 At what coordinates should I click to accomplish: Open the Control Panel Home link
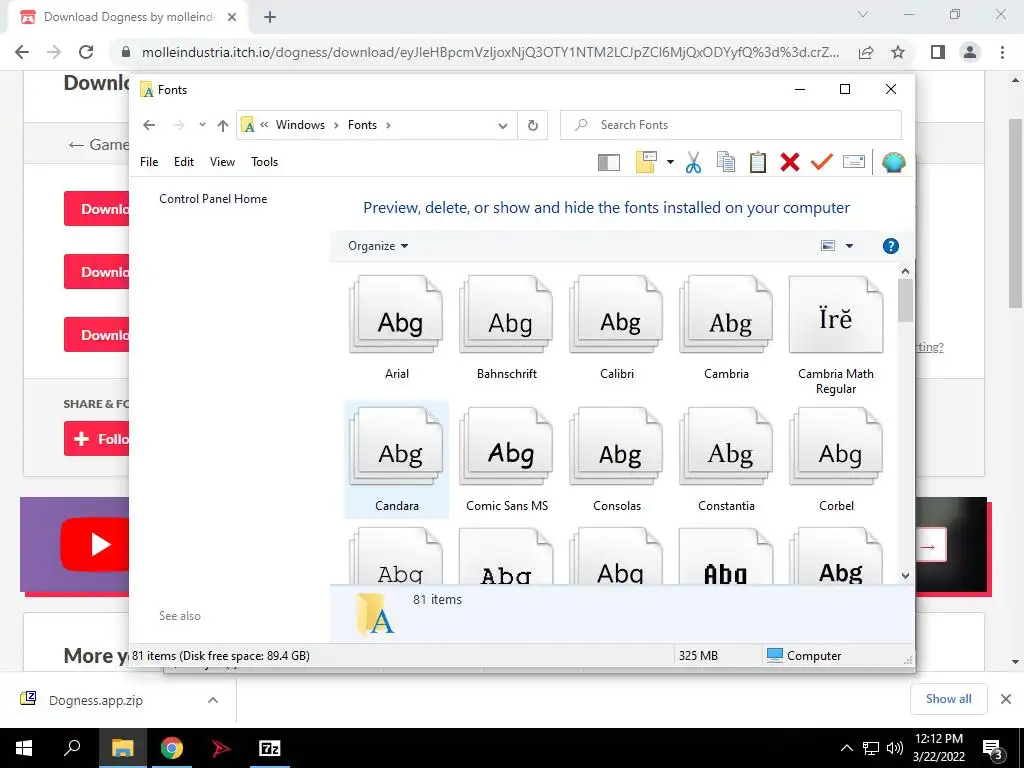click(213, 199)
